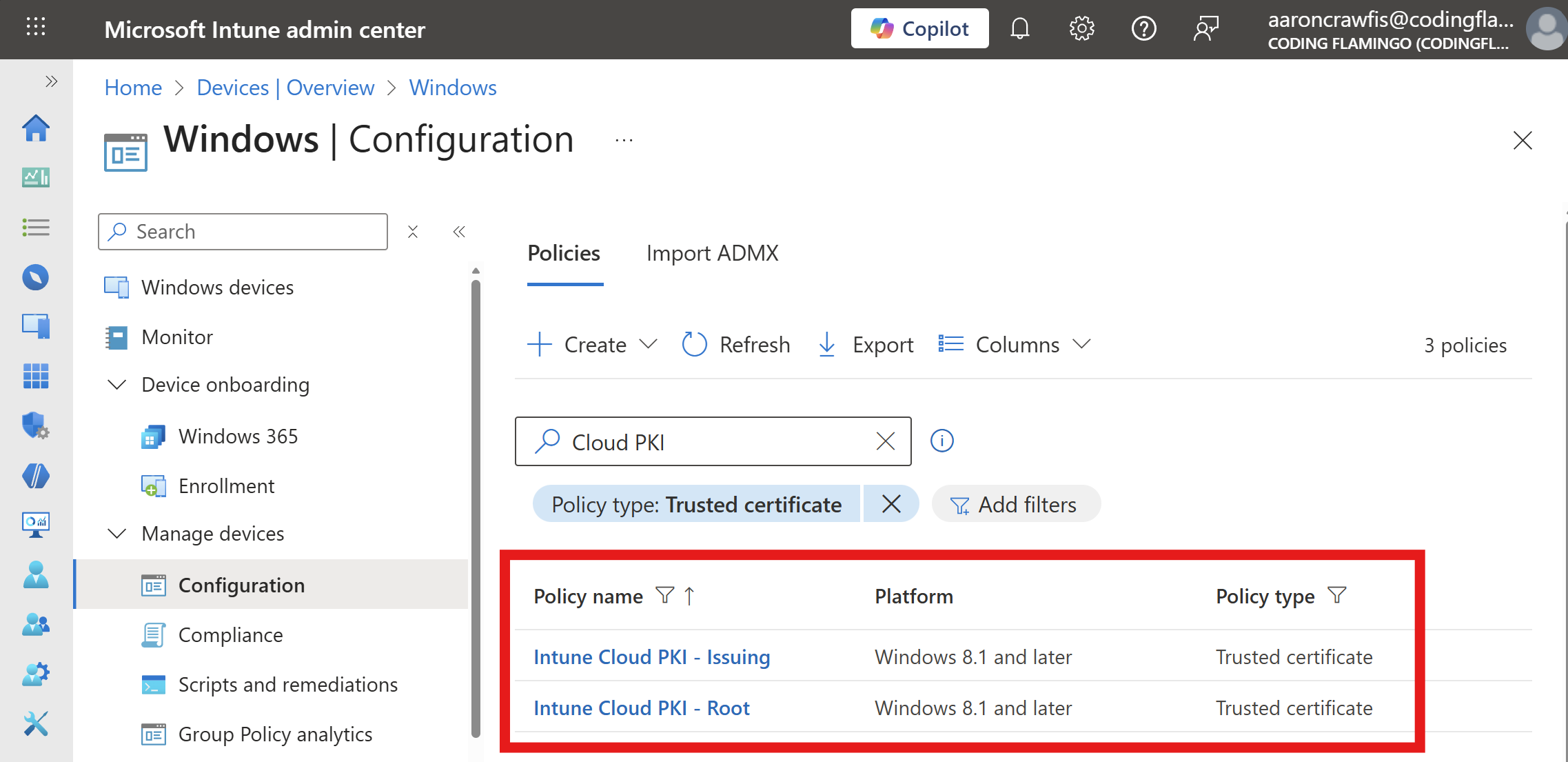The height and width of the screenshot is (762, 1568).
Task: Filter by the Policy type funnel icon
Action: 1336,595
